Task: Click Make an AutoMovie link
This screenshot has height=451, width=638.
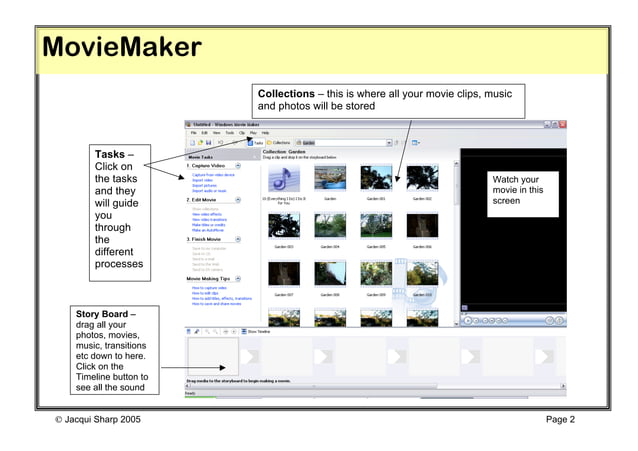Action: point(208,230)
